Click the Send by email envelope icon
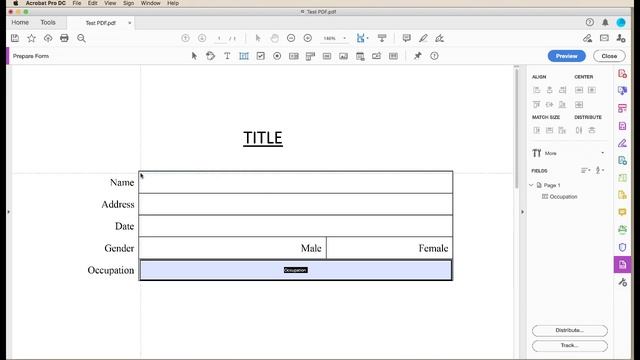640x360 pixels. coord(604,38)
